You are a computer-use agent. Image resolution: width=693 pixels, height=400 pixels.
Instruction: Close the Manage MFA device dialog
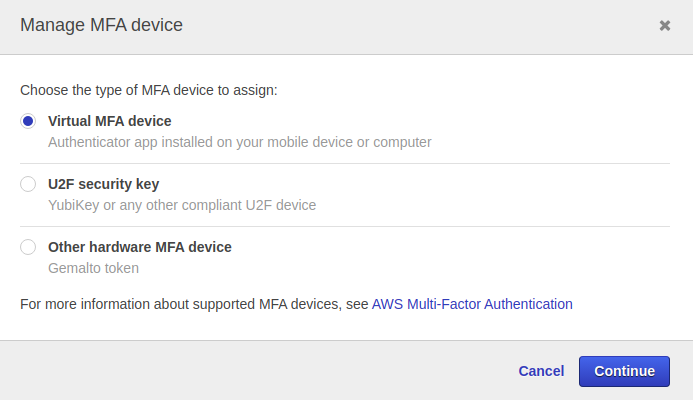click(665, 26)
